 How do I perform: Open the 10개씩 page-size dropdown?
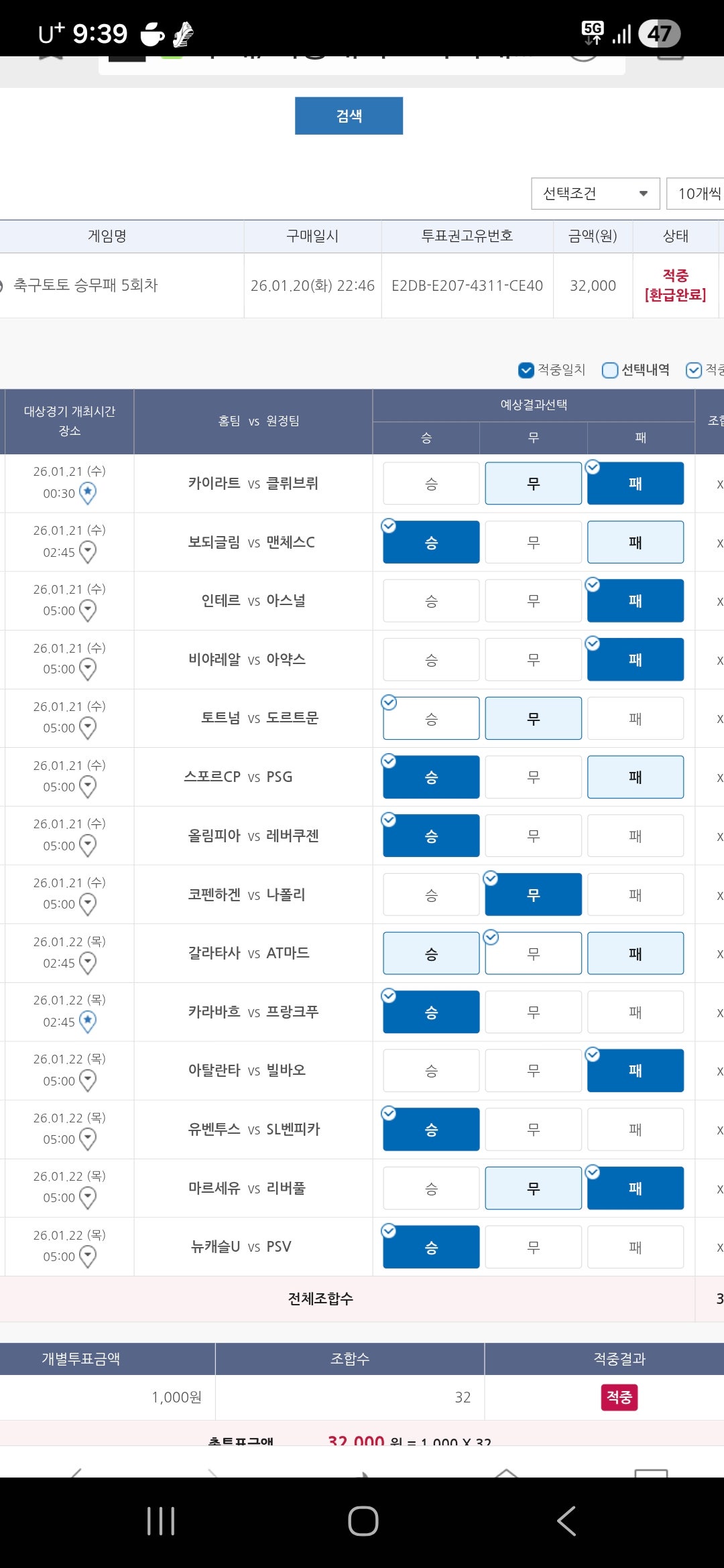pos(697,194)
